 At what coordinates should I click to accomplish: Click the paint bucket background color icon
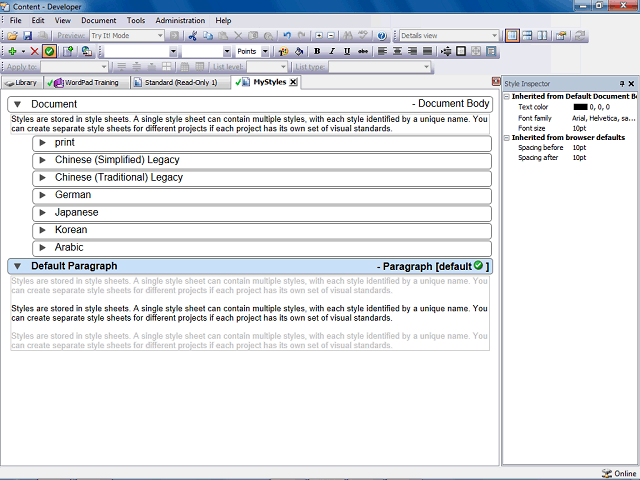point(299,51)
